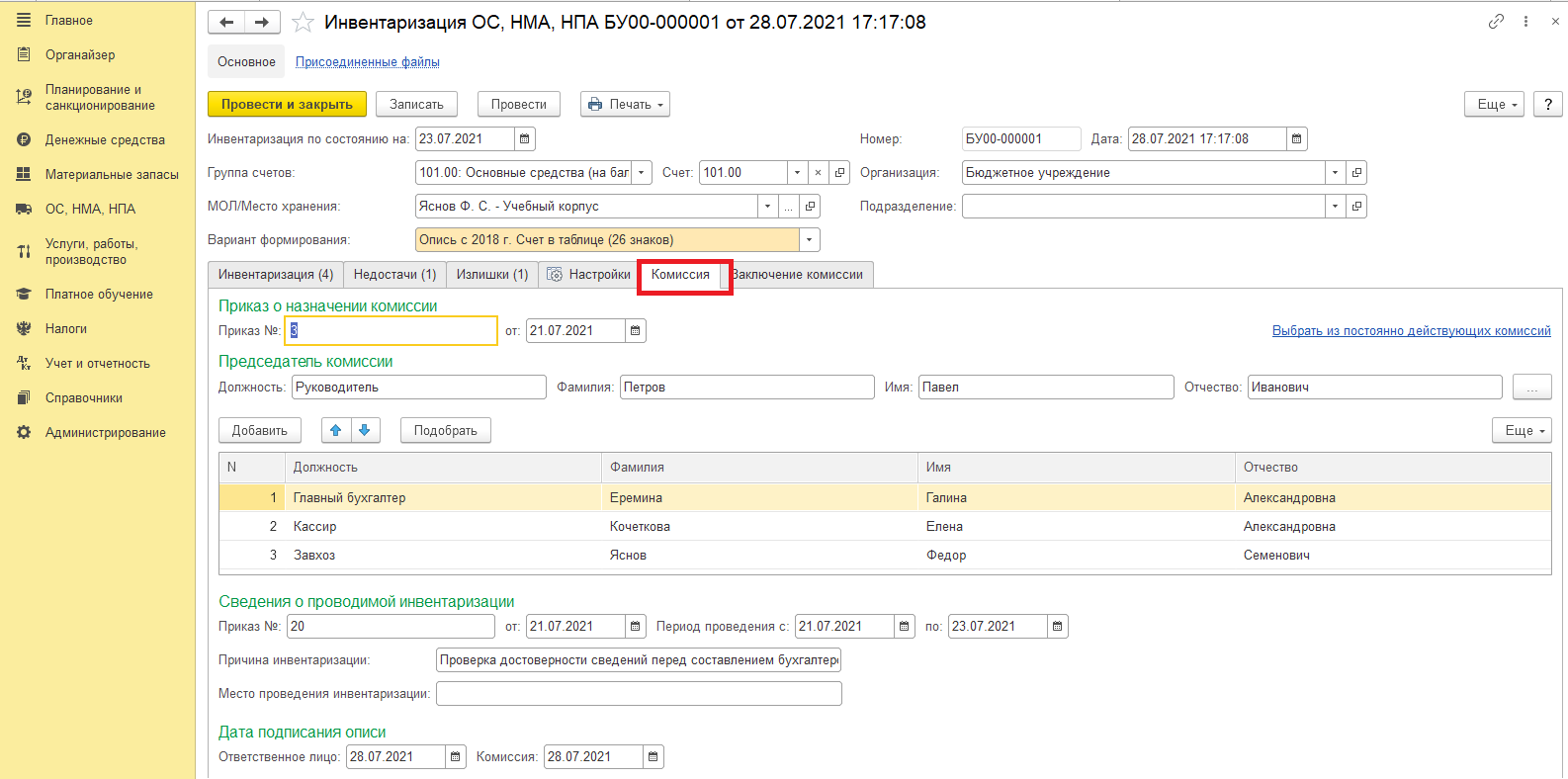Switch to the Недостачи (1) tab
The image size is (1568, 779).
click(x=394, y=275)
